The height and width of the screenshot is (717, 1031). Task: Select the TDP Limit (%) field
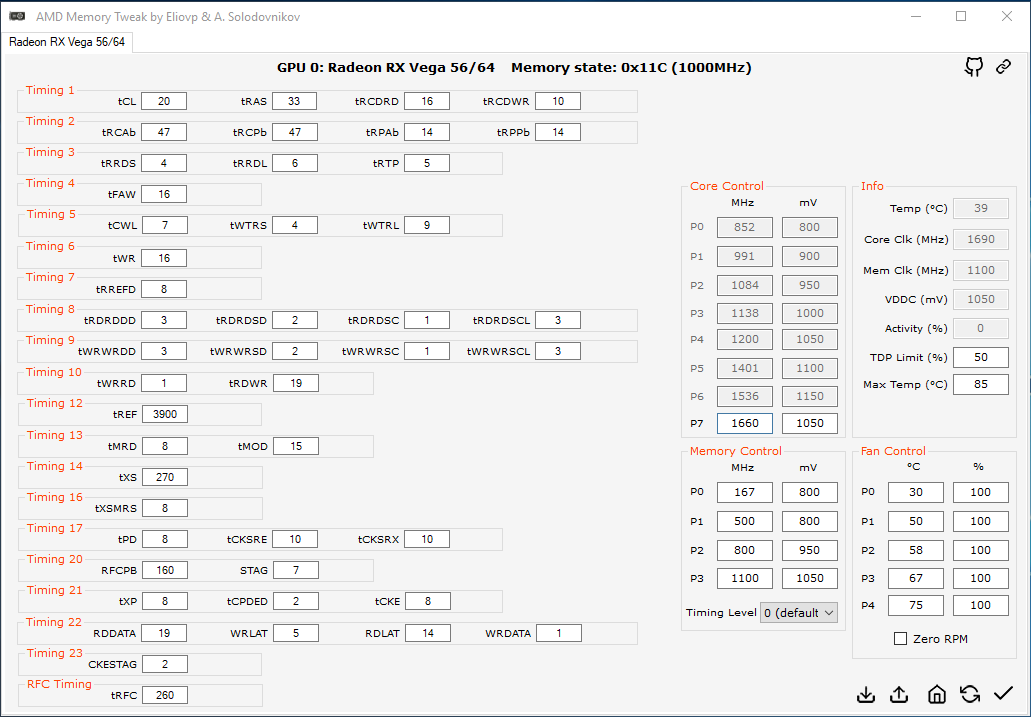pos(980,357)
